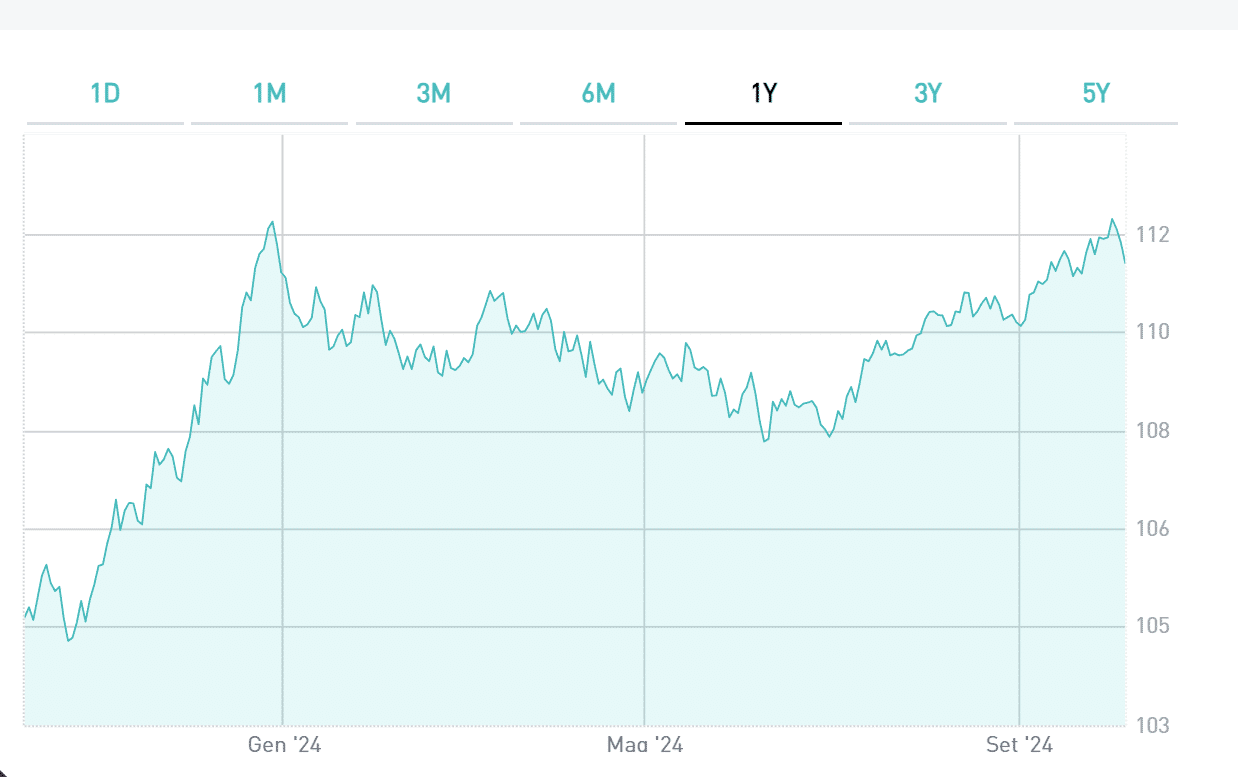Click the chart peak just before Gen '24

click(x=272, y=222)
